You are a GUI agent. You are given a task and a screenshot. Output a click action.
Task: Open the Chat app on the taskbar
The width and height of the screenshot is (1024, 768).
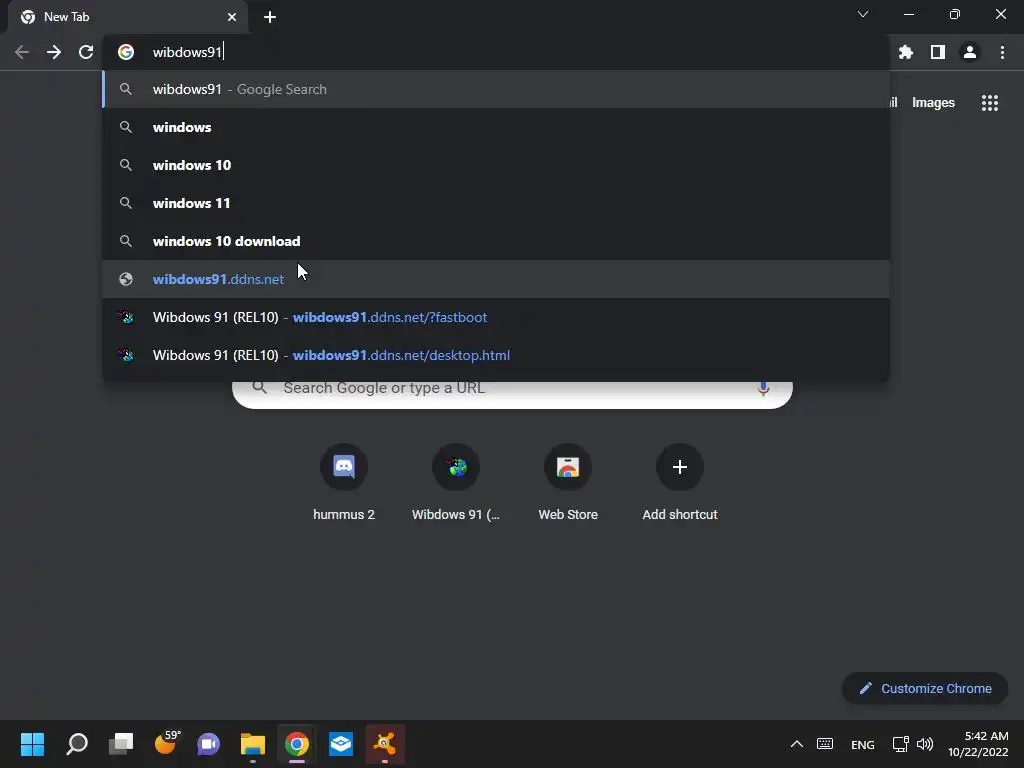click(208, 744)
